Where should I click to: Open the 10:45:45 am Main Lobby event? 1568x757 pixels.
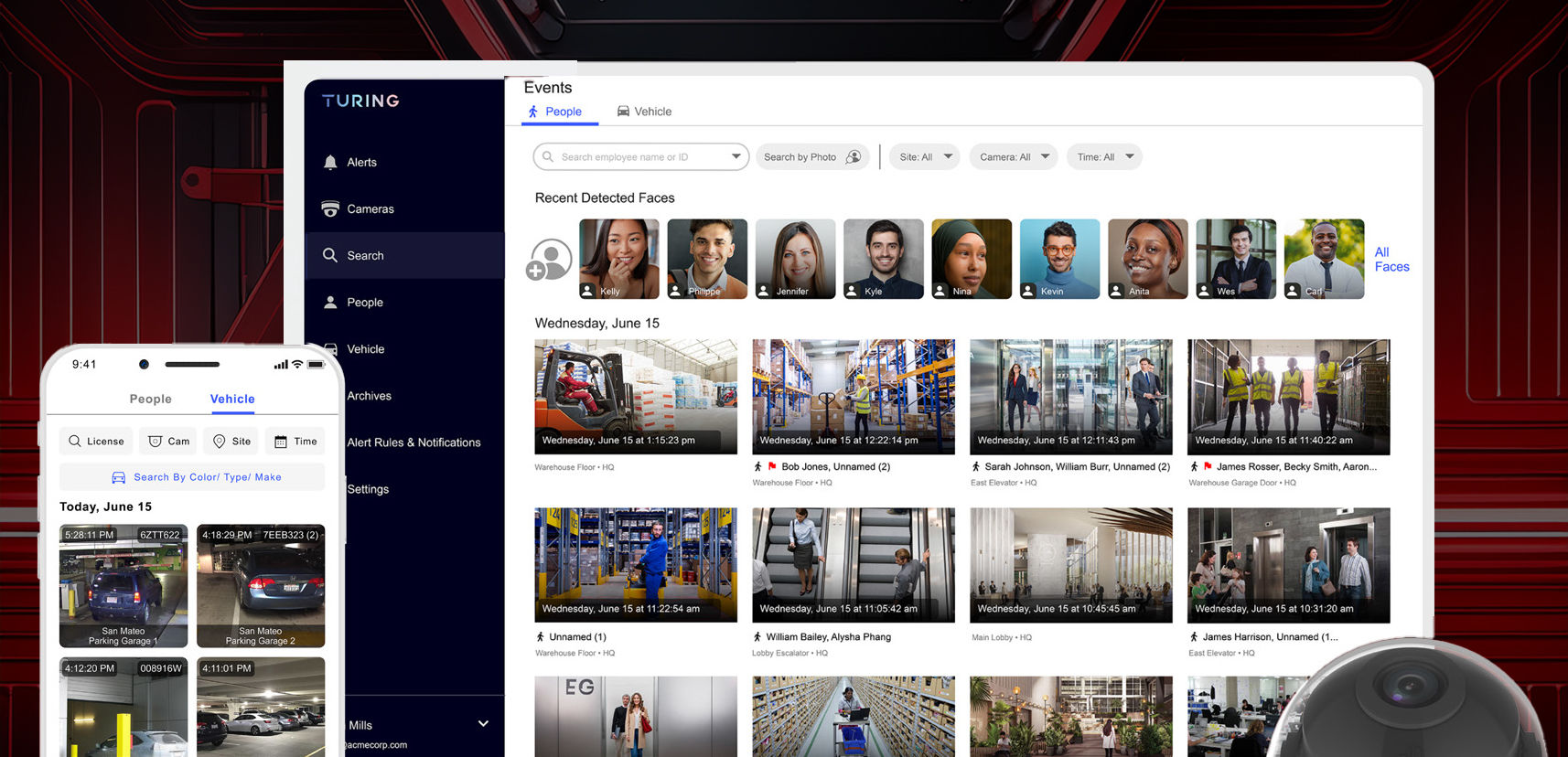[x=1071, y=565]
